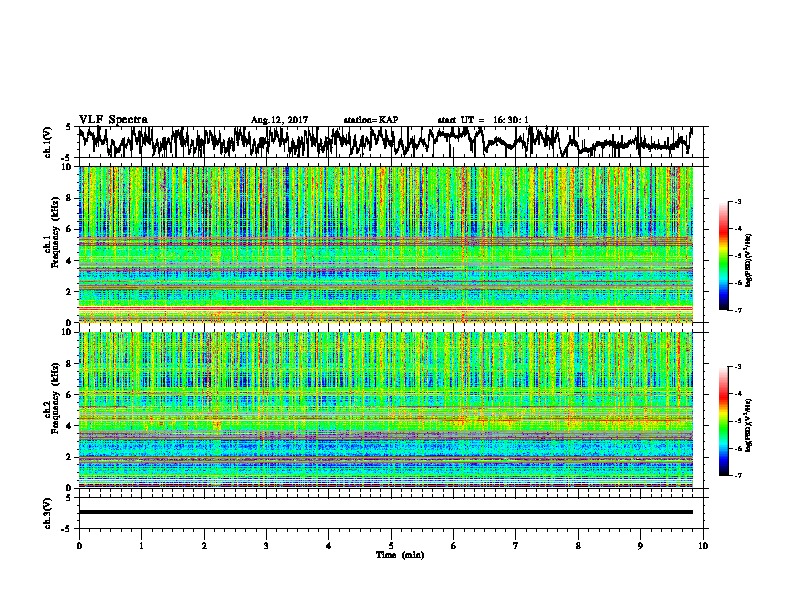Image resolution: width=792 pixels, height=612 pixels.
Task: Click the 'start UT = 16:30:1' label
Action: [x=483, y=120]
